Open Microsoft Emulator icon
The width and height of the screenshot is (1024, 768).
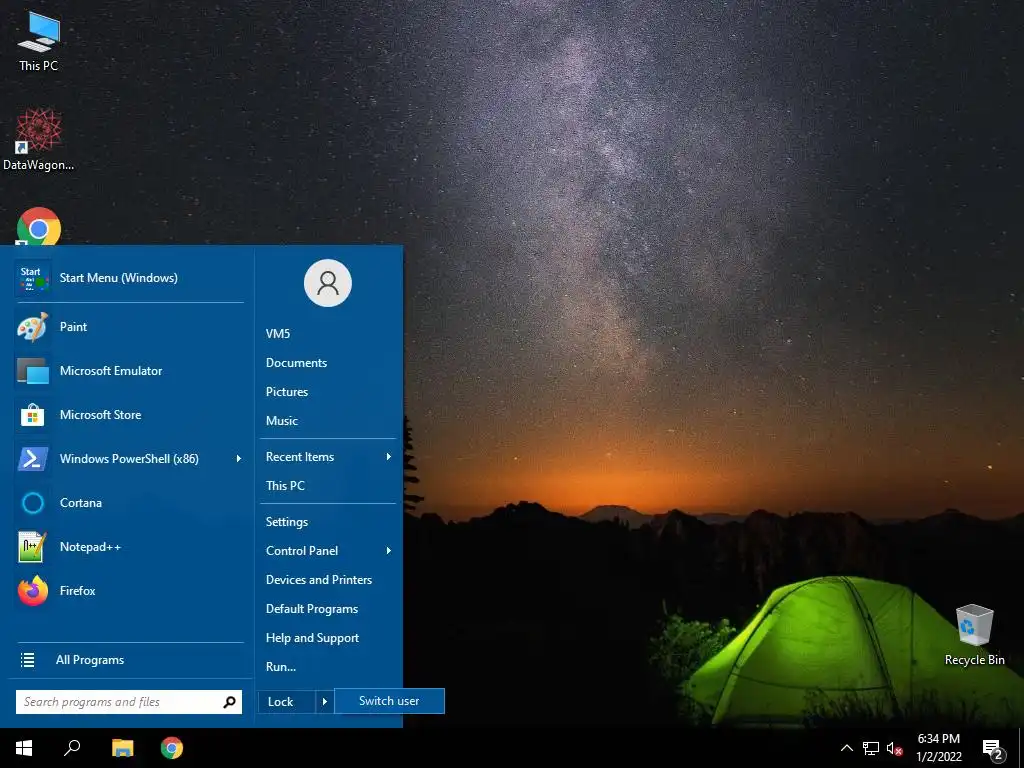coord(33,371)
